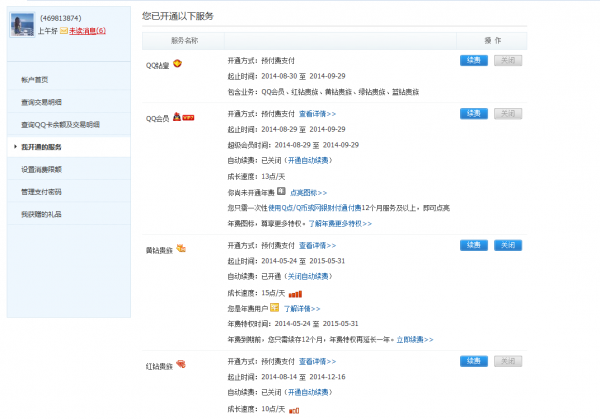Screen dimensions: 600x419
Task: Open 帐户首页 in the sidebar
Action: (34, 80)
